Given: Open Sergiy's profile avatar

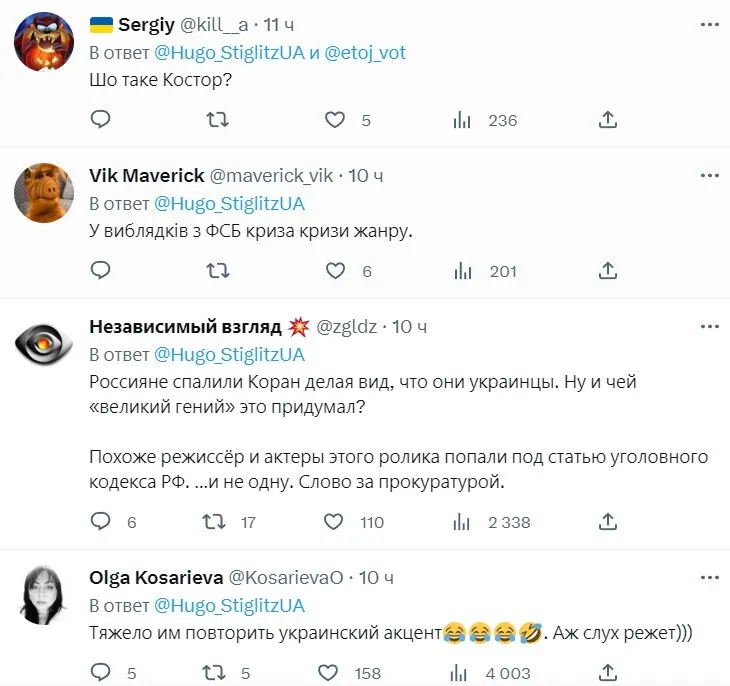Looking at the screenshot, I should [x=44, y=41].
